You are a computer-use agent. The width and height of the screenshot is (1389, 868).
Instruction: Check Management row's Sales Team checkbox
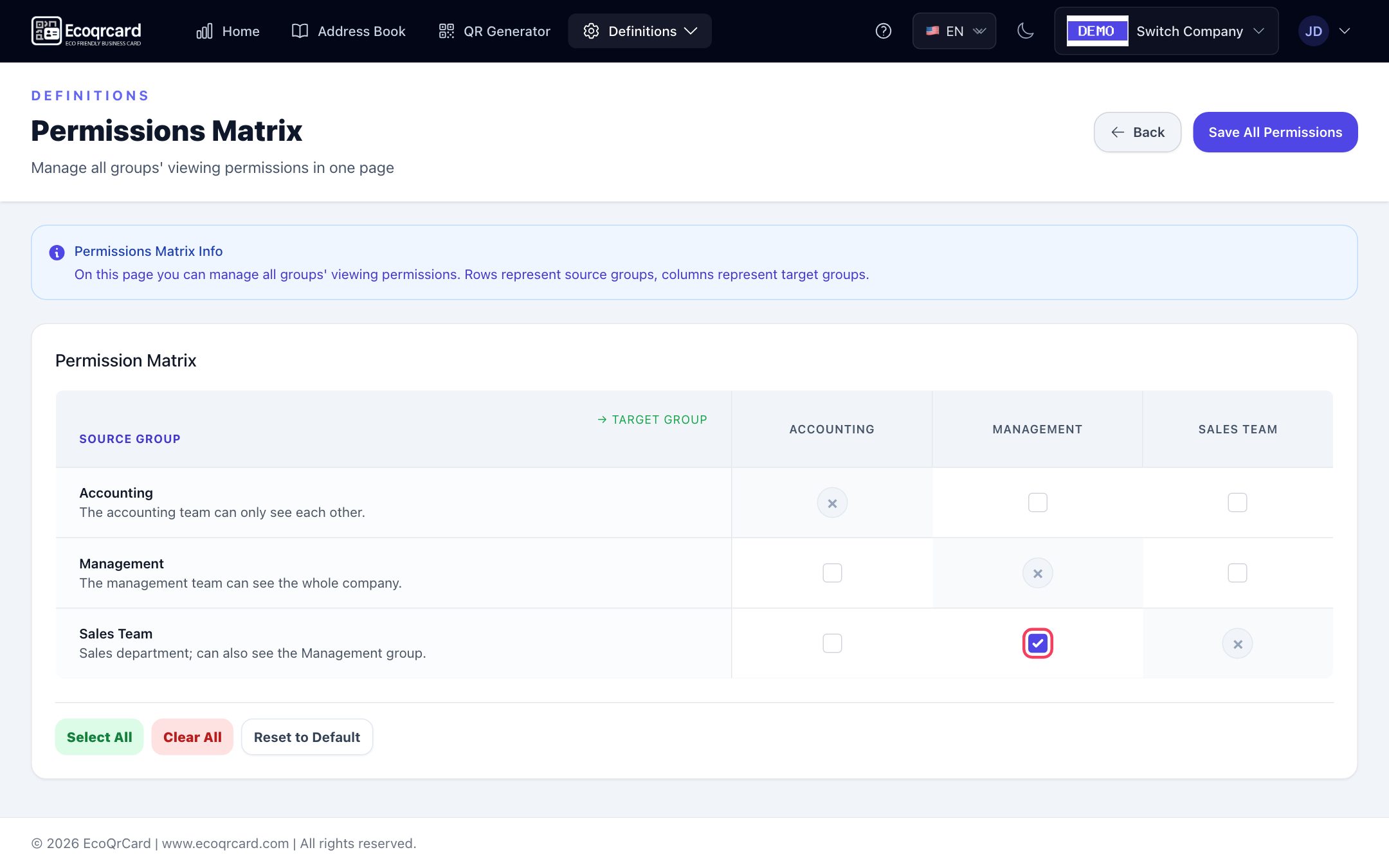1237,573
